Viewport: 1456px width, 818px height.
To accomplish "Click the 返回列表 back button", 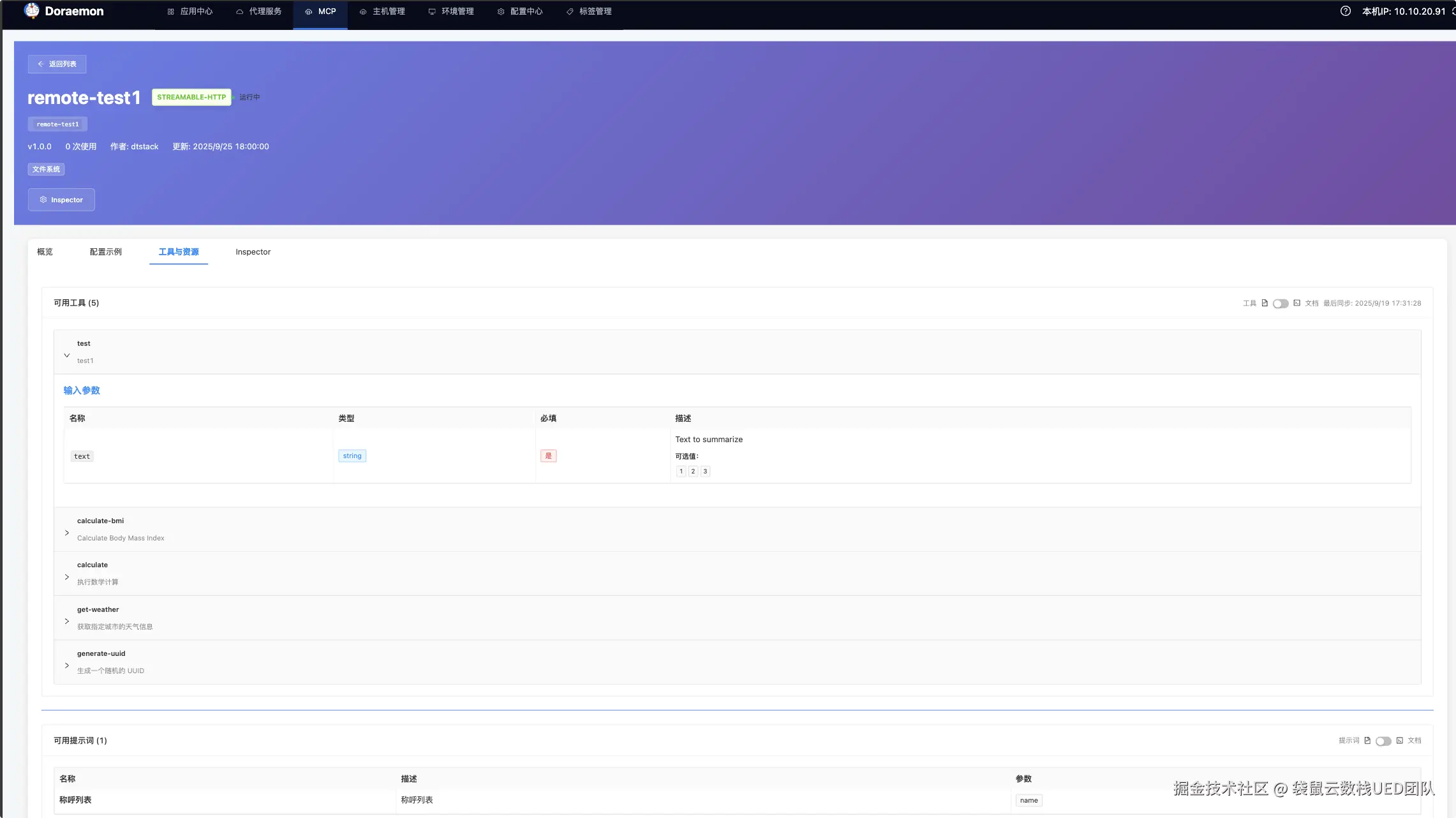I will coord(57,64).
